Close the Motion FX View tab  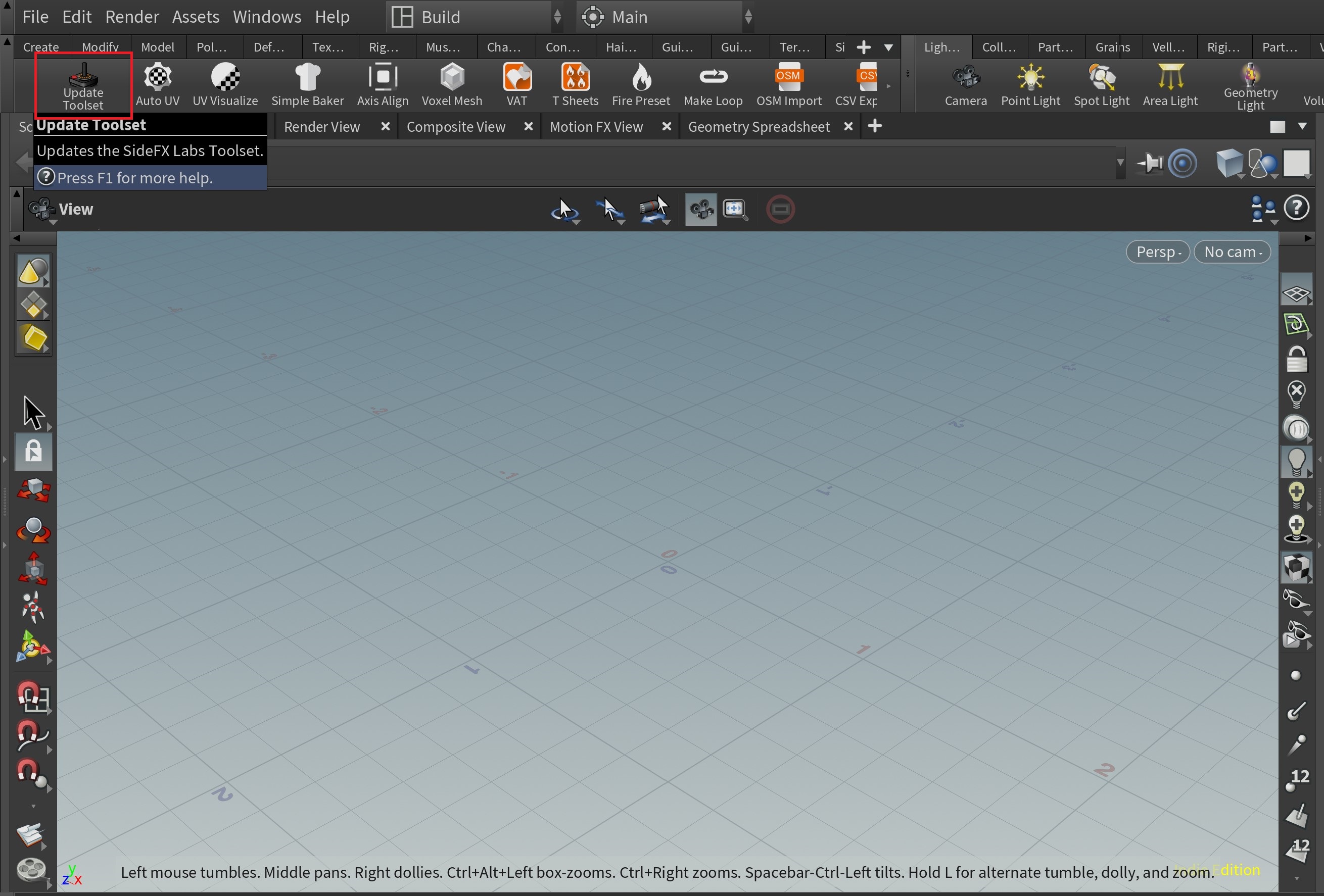tap(666, 126)
